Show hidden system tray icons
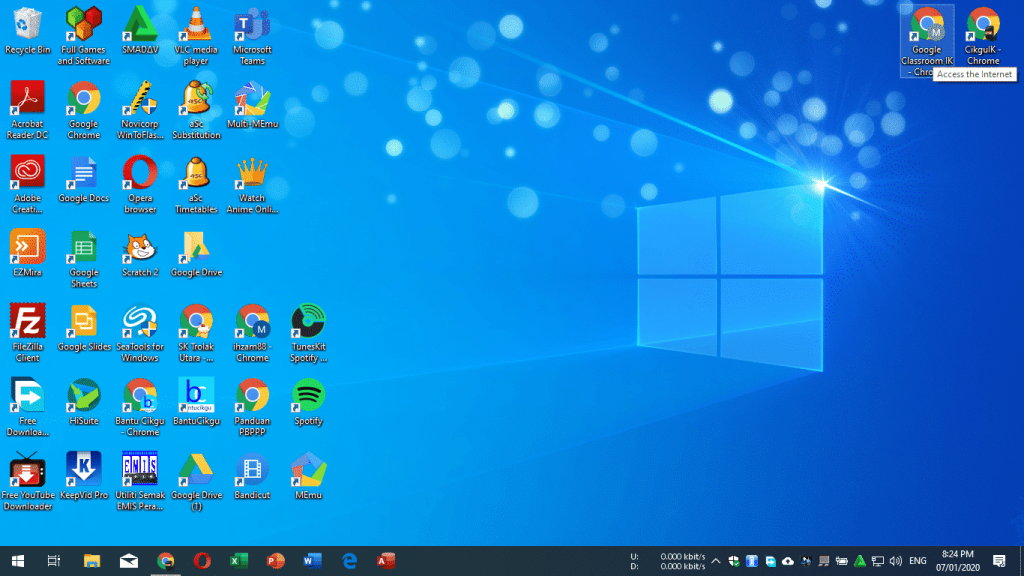The height and width of the screenshot is (576, 1024). pos(716,561)
